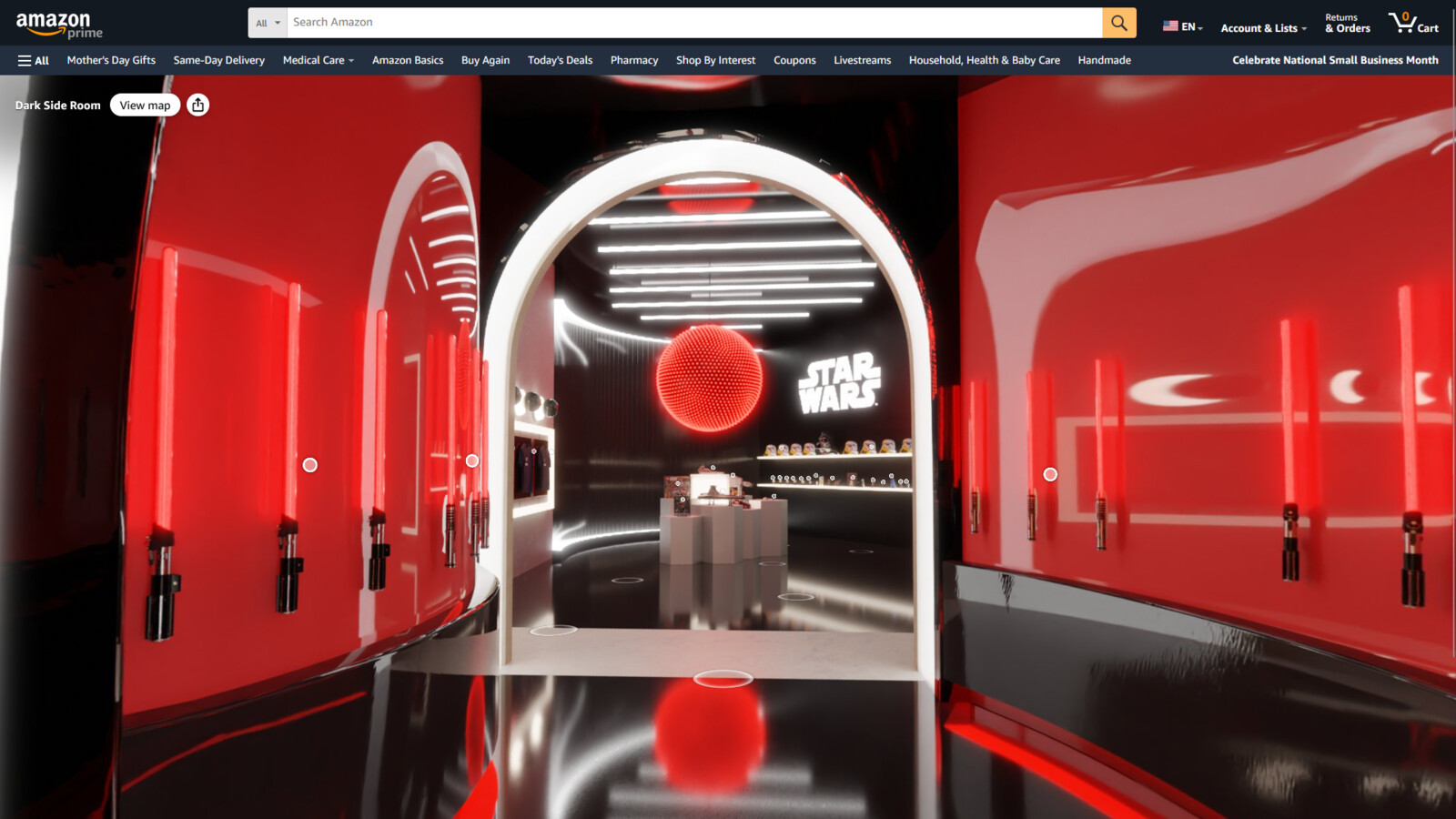Screen dimensions: 1456x819
Task: Click the share icon next to View map
Action: pyautogui.click(x=197, y=105)
